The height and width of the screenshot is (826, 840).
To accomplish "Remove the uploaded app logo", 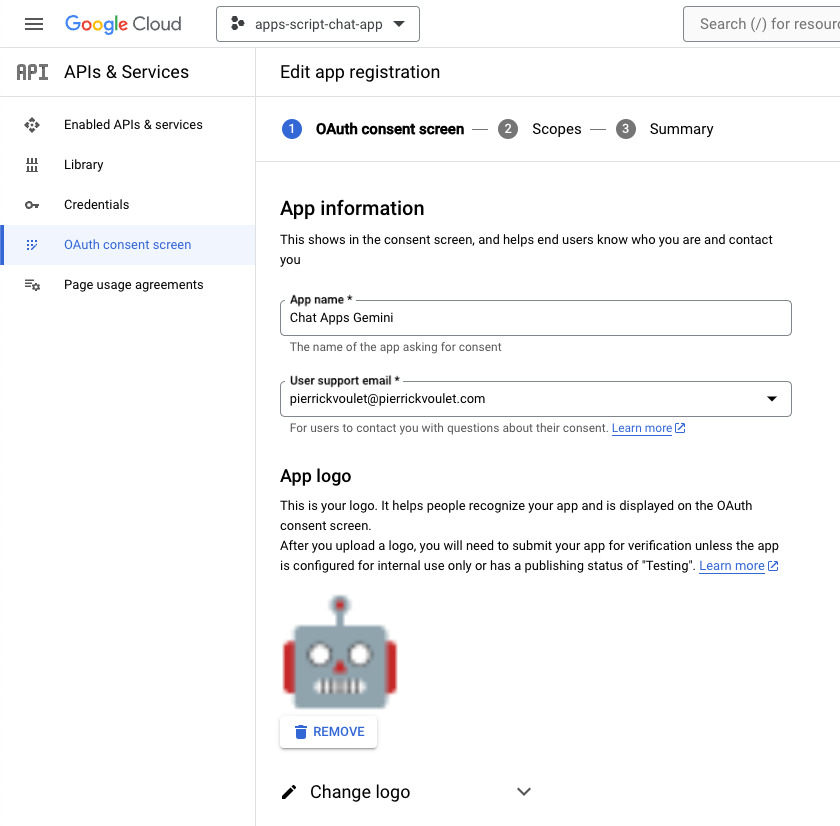I will 328,731.
